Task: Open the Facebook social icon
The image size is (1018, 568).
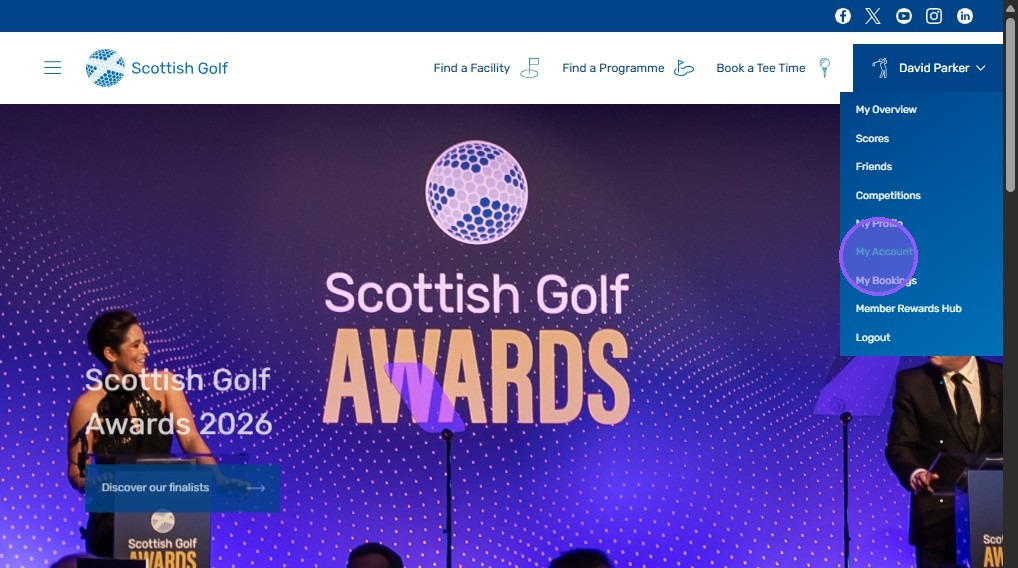Action: 843,16
